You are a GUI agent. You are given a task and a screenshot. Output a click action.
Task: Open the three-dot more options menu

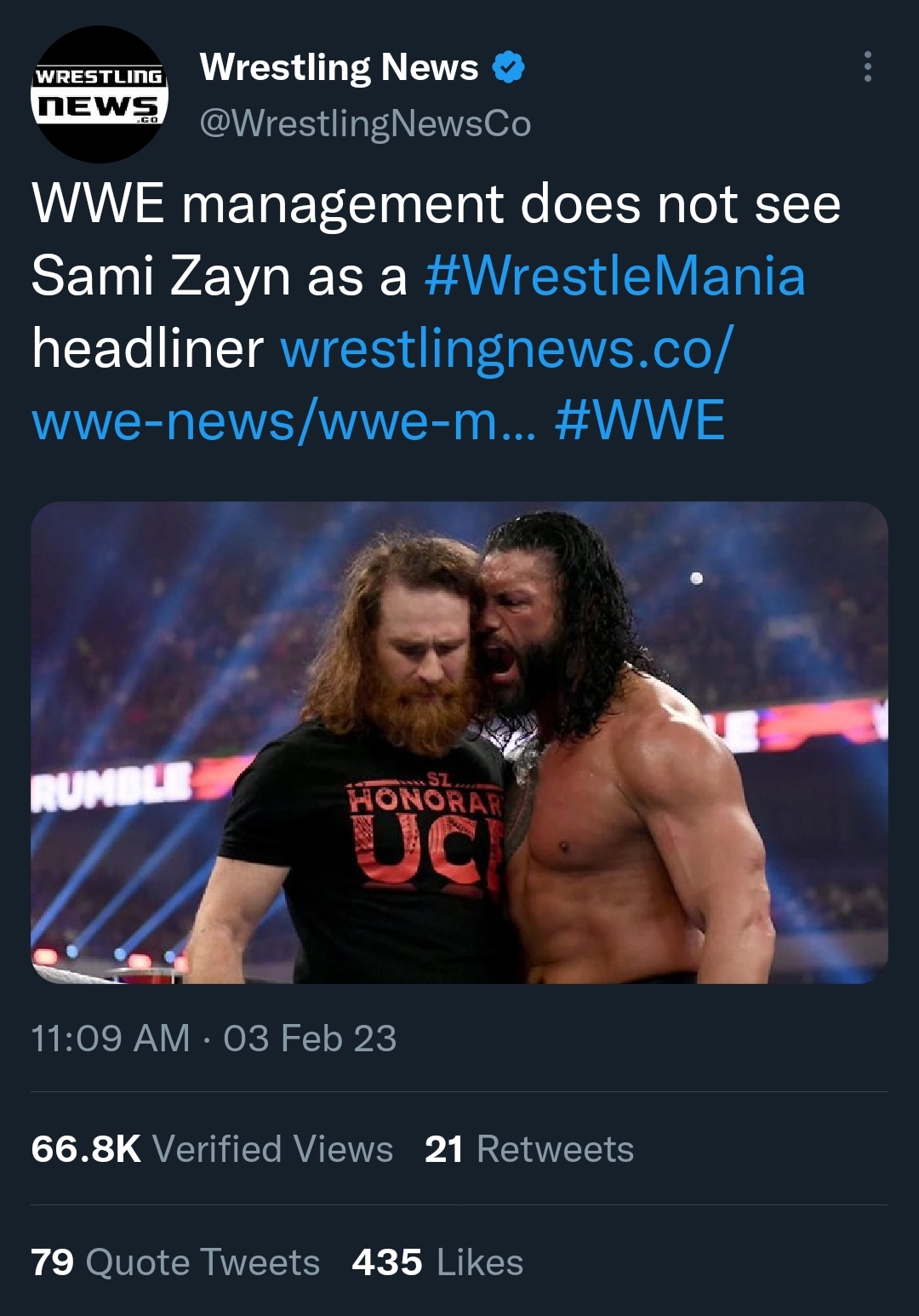[867, 66]
